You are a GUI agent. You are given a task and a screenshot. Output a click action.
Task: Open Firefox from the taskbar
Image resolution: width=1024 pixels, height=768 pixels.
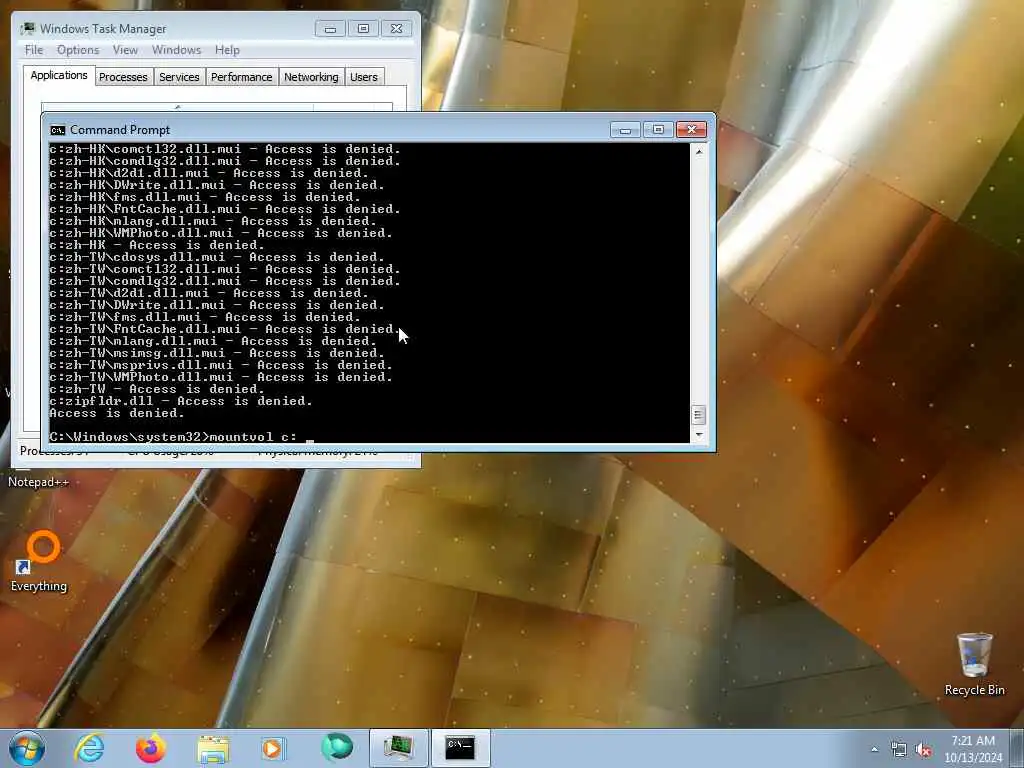[150, 748]
